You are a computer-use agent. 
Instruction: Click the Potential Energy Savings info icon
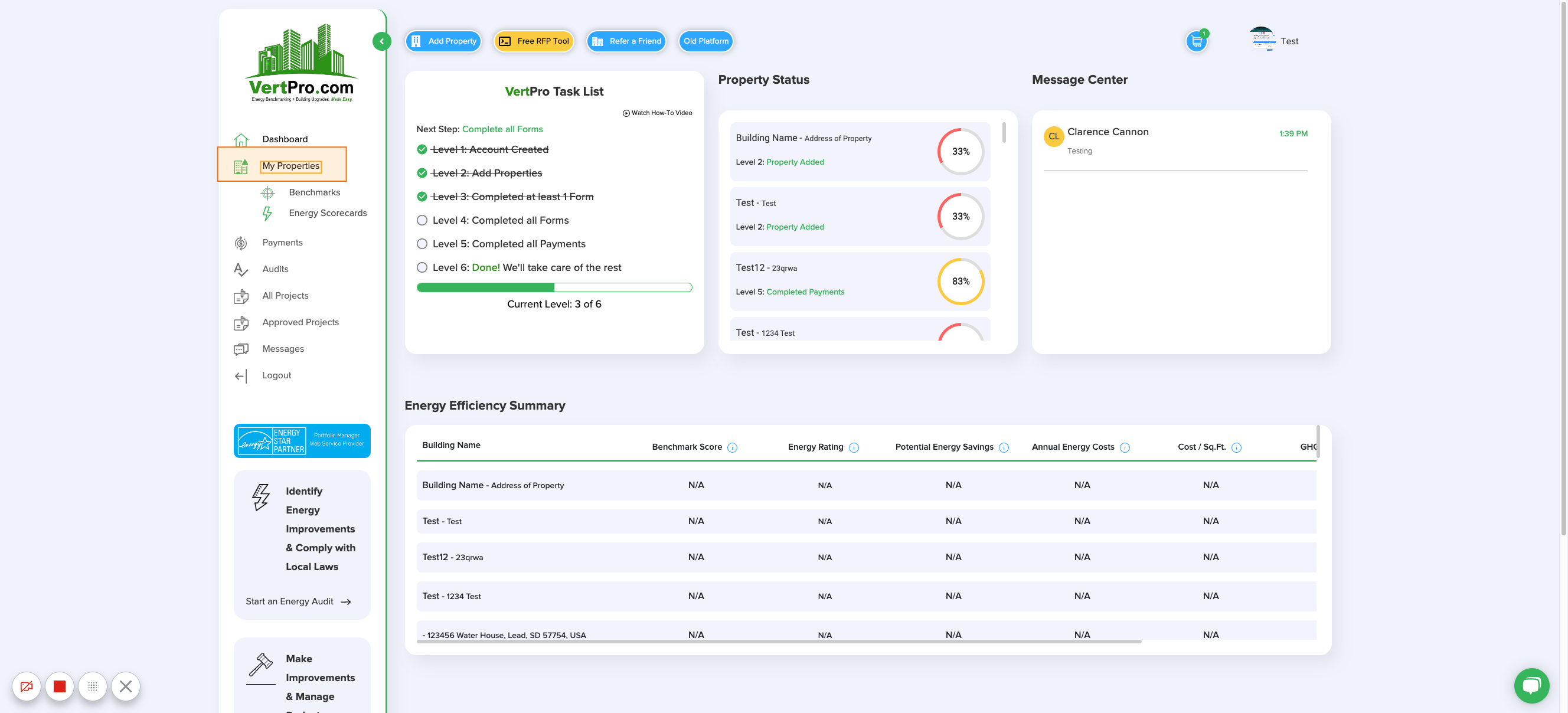pos(1004,448)
